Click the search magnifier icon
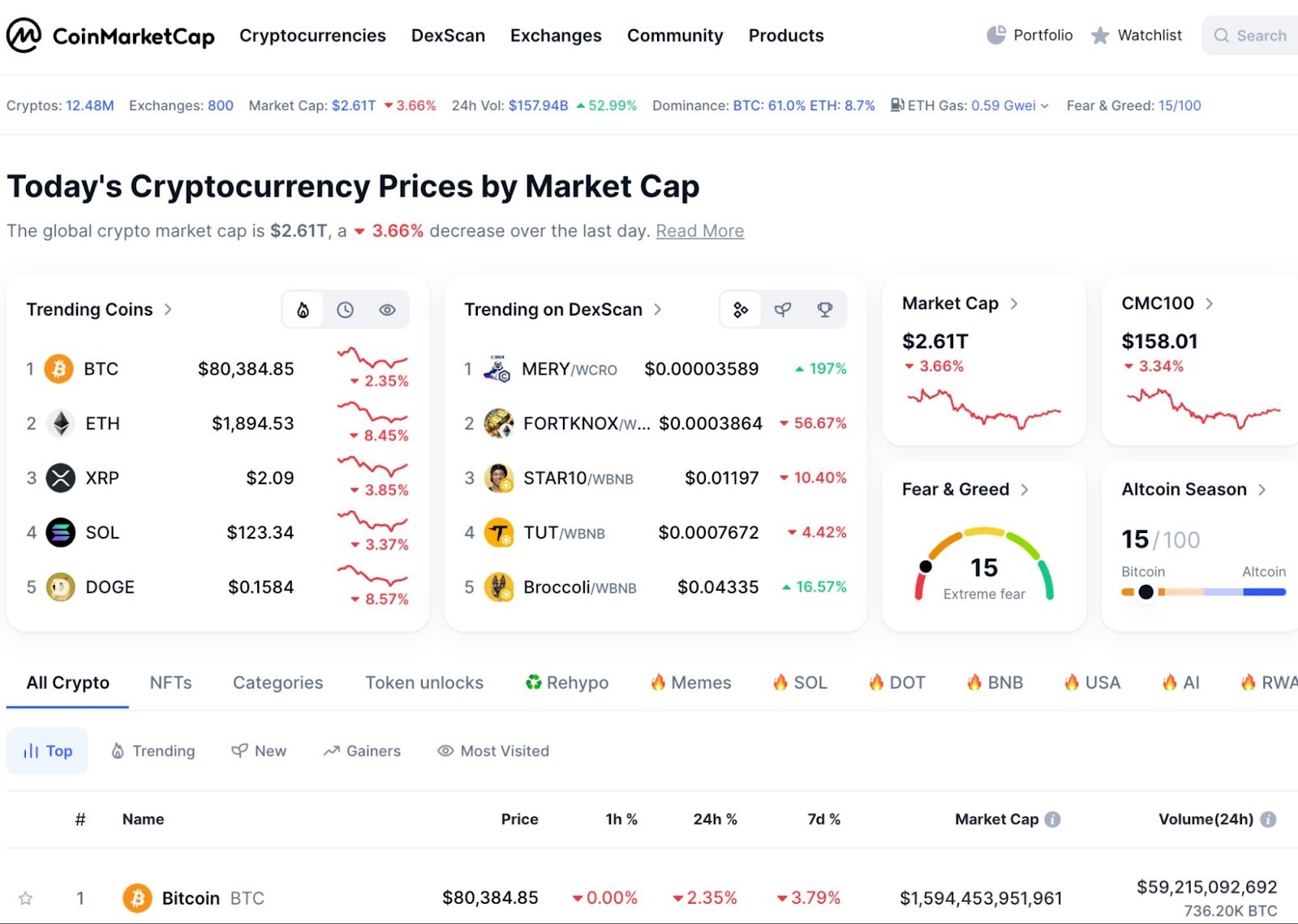Viewport: 1298px width, 924px height. click(x=1220, y=36)
